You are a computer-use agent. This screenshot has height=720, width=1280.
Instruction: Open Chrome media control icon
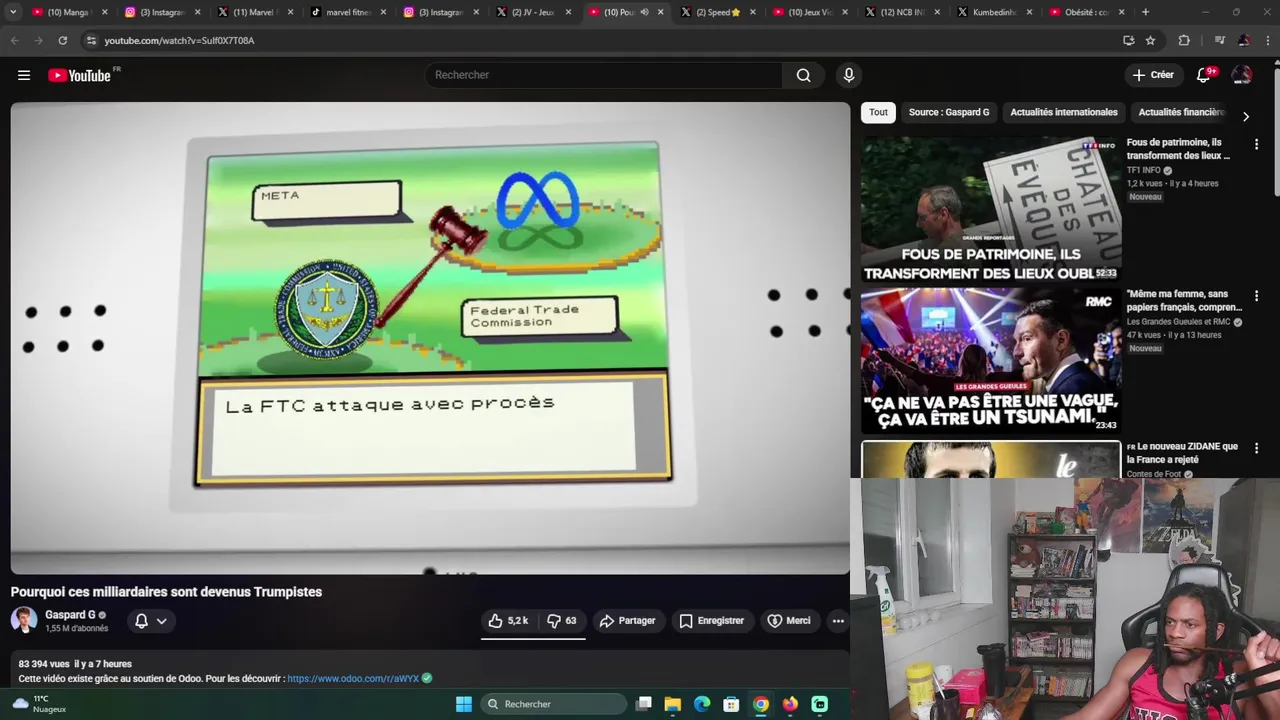tap(1219, 40)
